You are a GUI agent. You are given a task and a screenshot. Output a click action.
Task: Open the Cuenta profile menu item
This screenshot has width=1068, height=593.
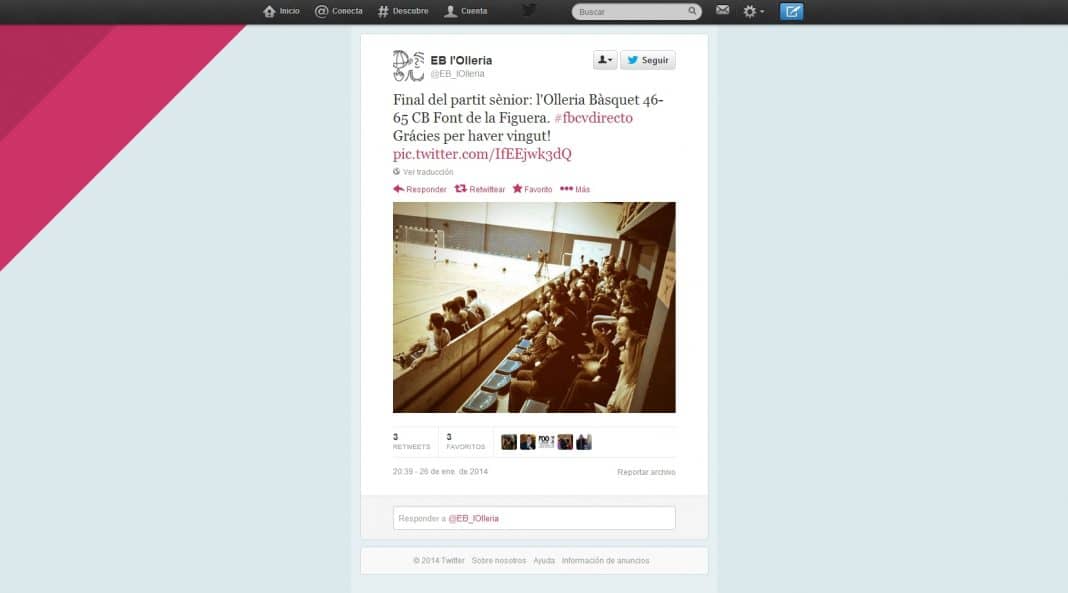466,12
